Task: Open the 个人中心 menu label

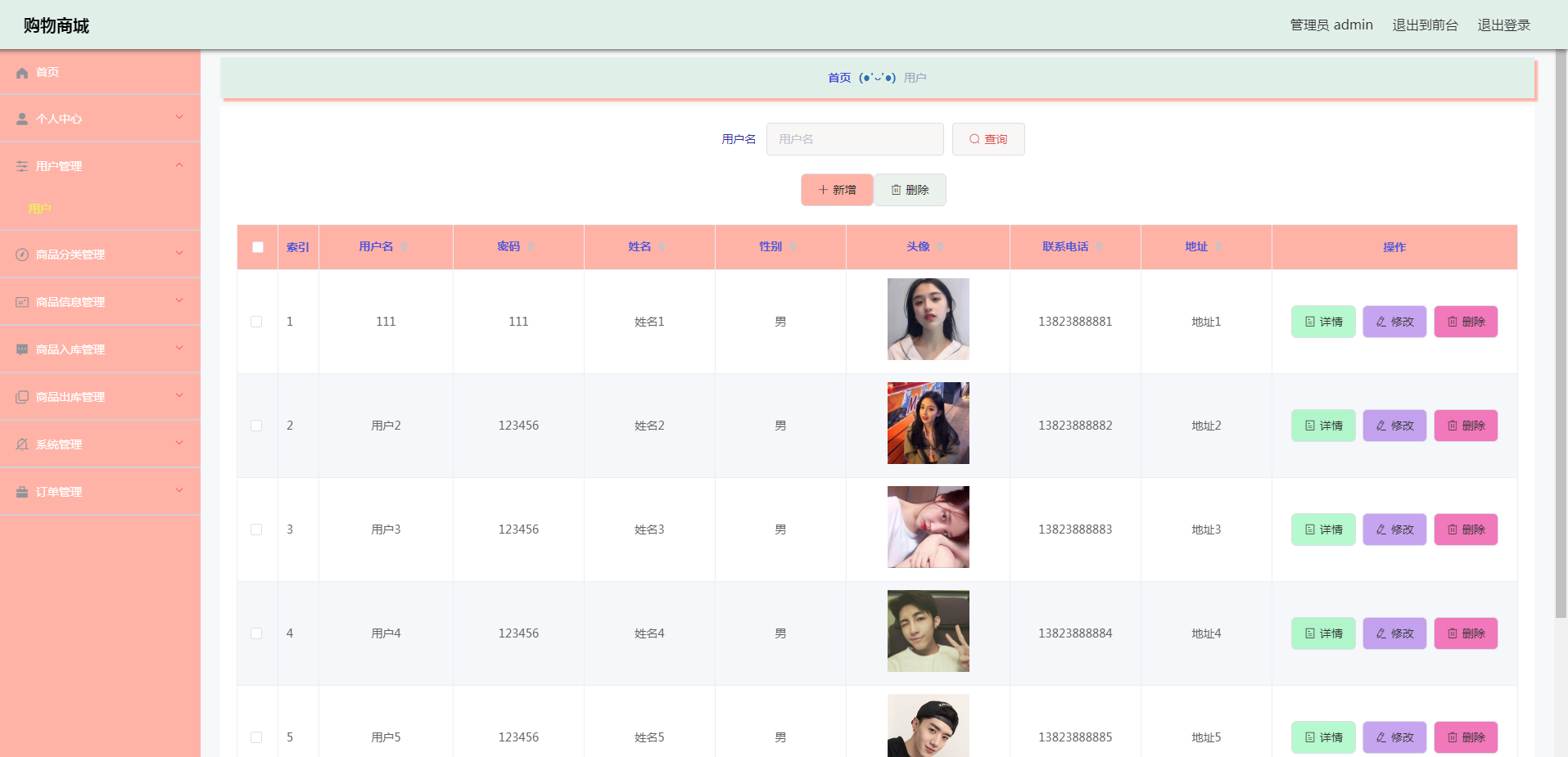Action: click(59, 119)
